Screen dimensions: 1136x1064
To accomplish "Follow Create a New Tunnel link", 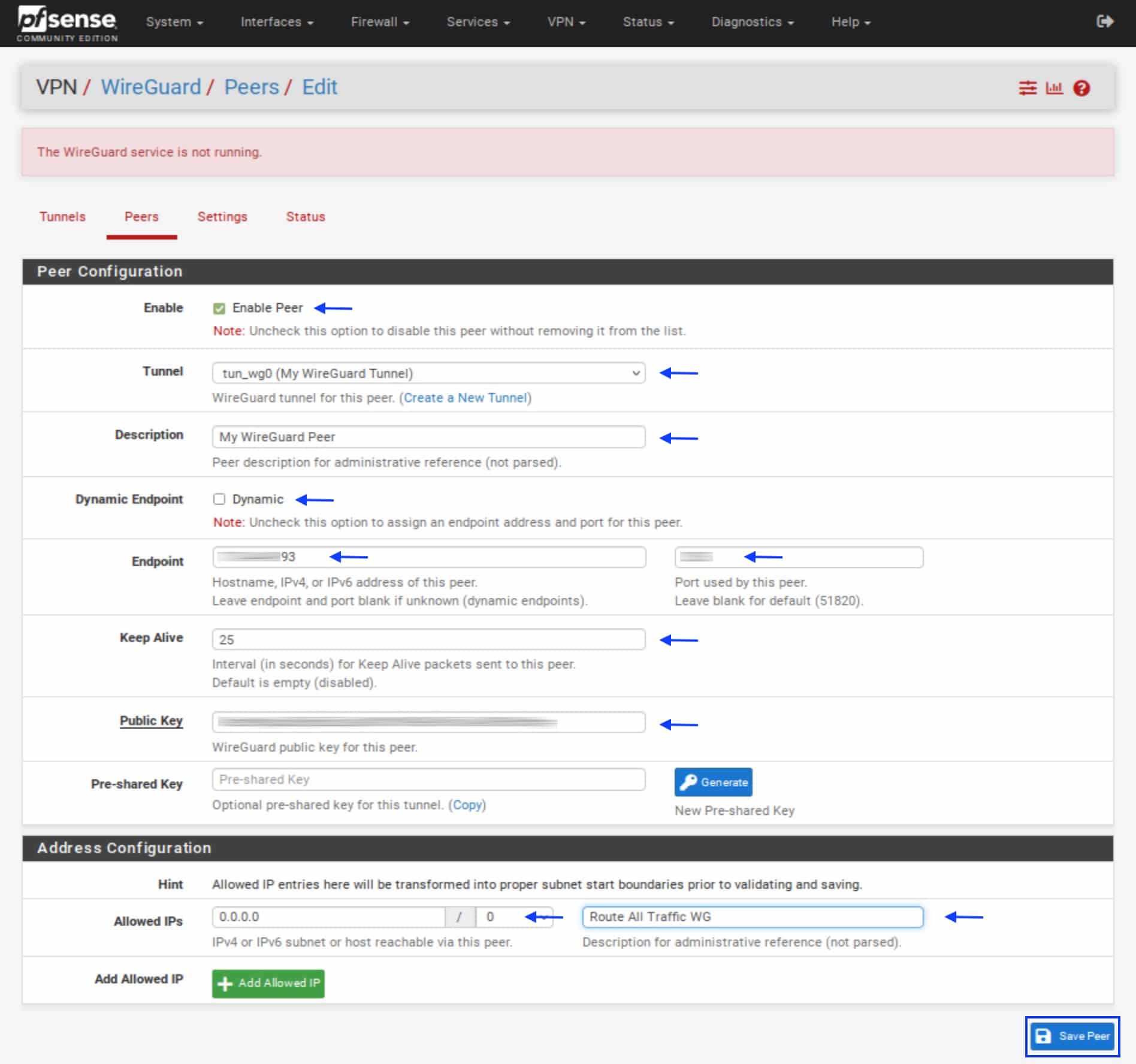I will click(466, 398).
